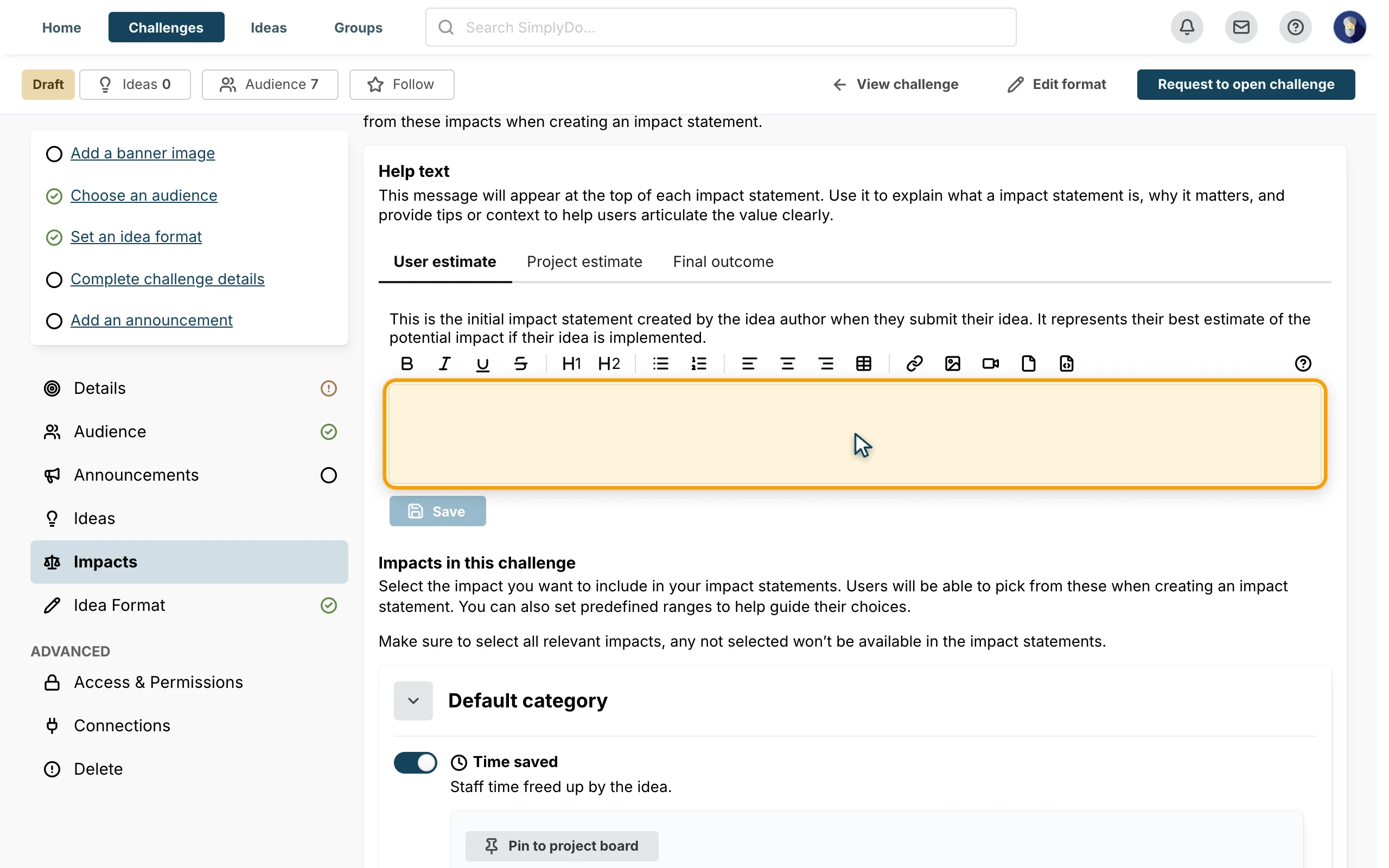Screen dimensions: 1389x868
Task: Set Heading 2 style
Action: [609, 364]
